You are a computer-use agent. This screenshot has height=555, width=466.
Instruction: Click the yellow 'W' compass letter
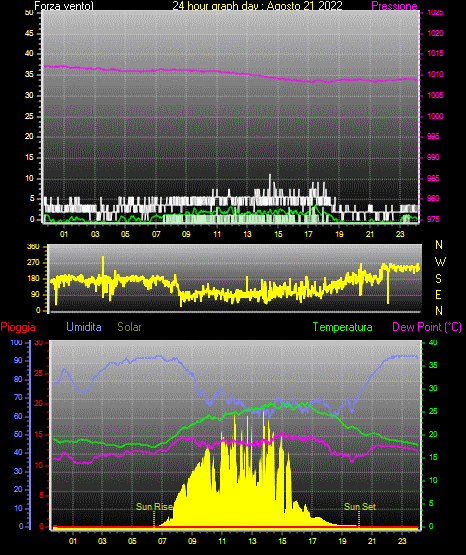click(440, 262)
